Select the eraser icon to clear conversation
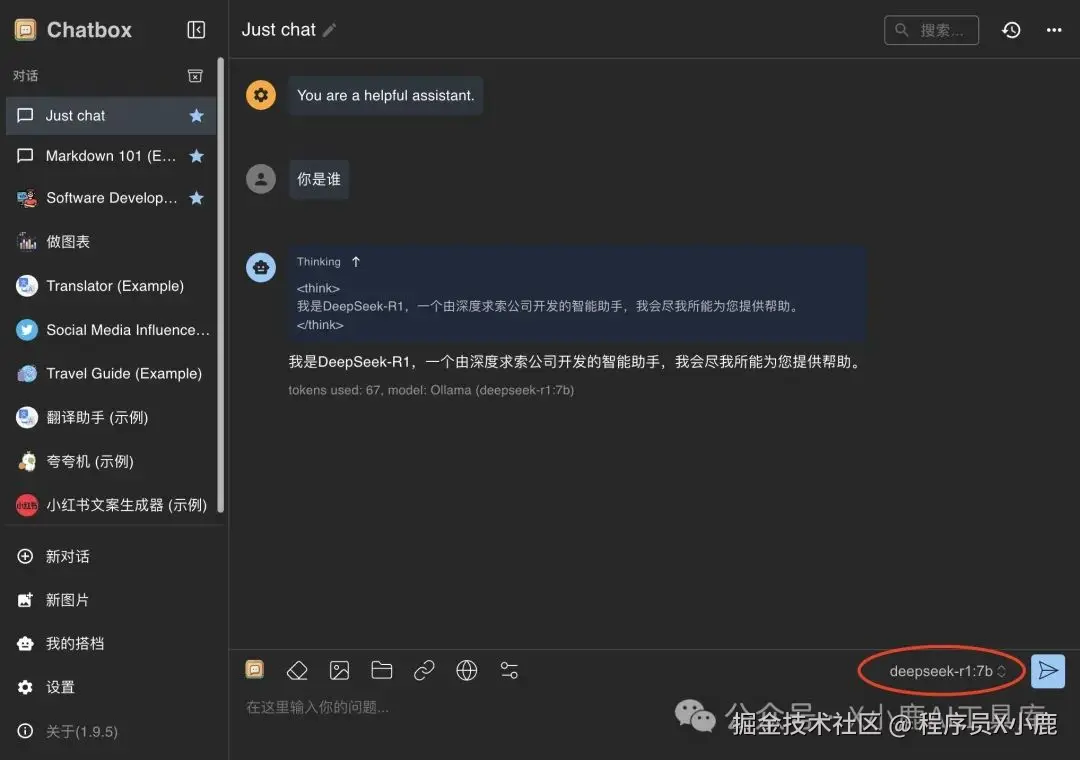 pos(297,670)
